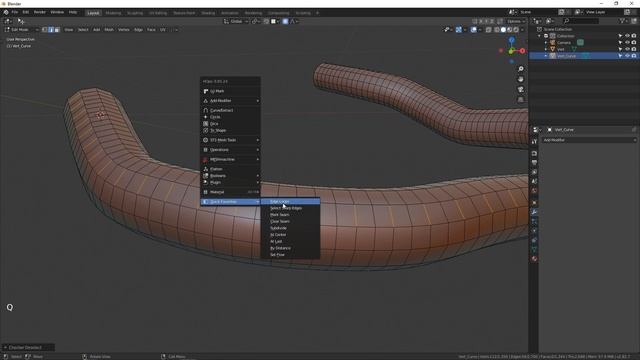Expand Operations submenu in popup menu
Image resolution: width=640 pixels, height=360 pixels.
[x=231, y=150]
